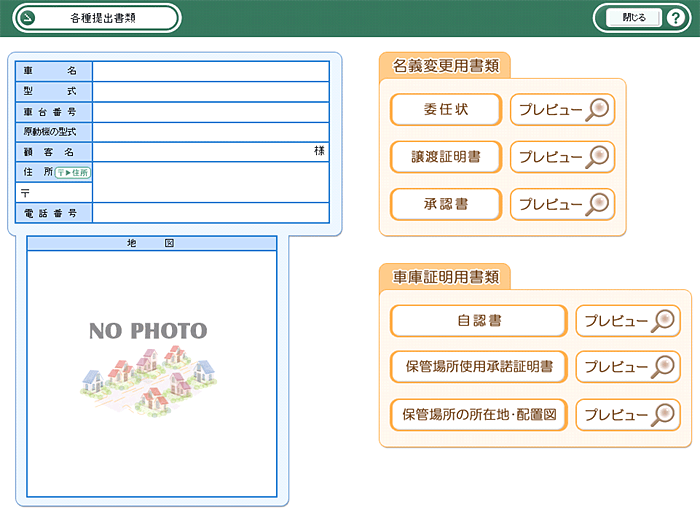Preview the 自認書 document
The image size is (700, 510).
point(628,321)
